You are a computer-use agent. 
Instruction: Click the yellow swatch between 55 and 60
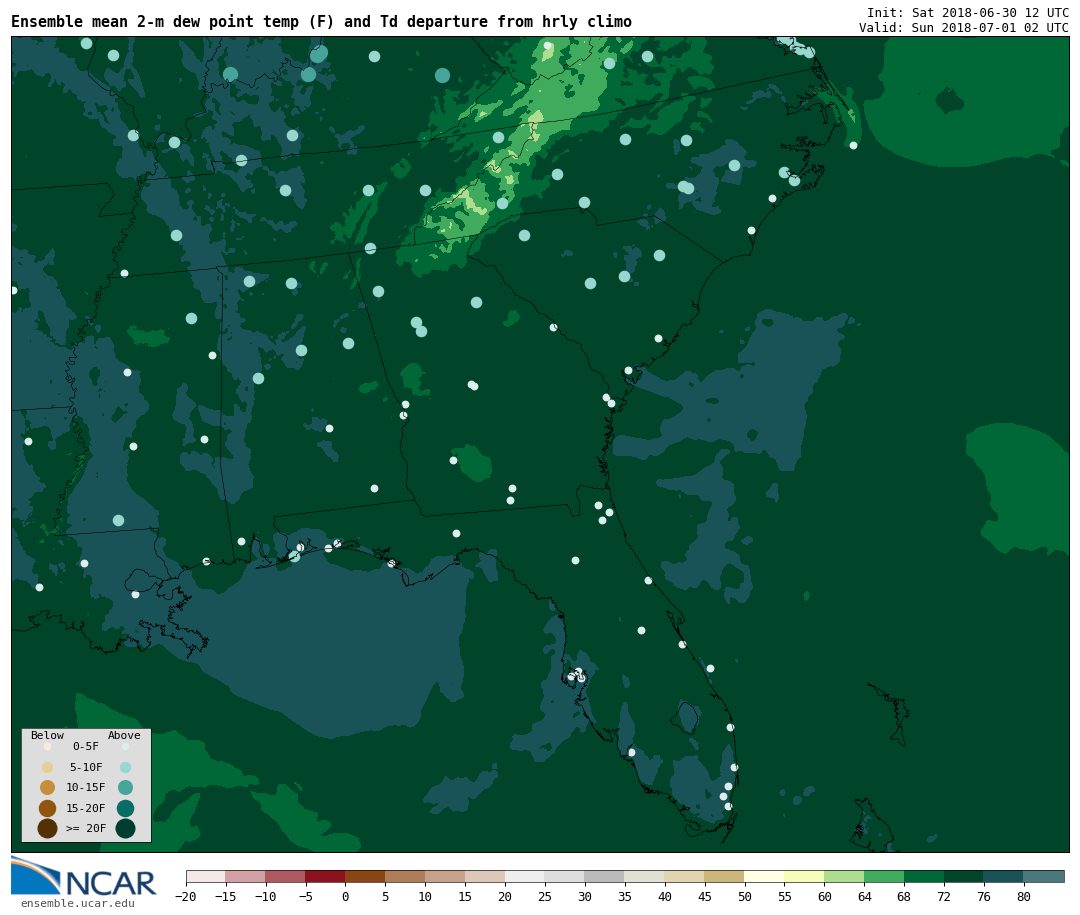805,877
